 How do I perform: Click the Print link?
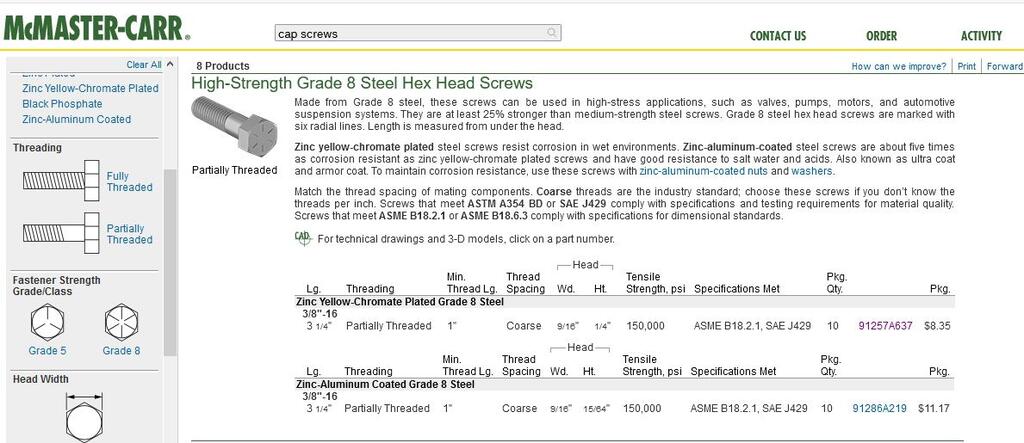(x=967, y=66)
